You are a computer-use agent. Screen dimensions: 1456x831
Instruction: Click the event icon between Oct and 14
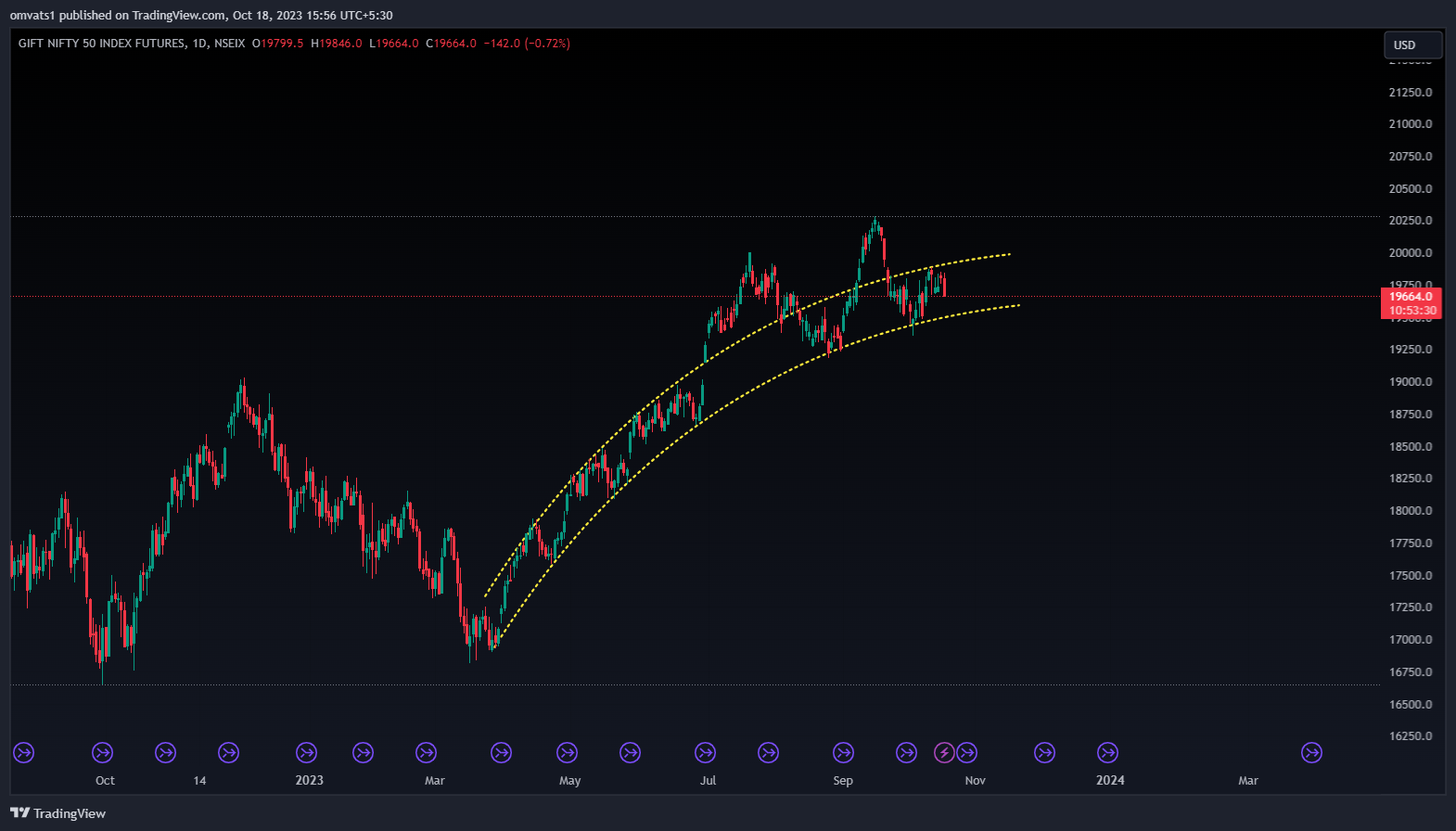(165, 752)
